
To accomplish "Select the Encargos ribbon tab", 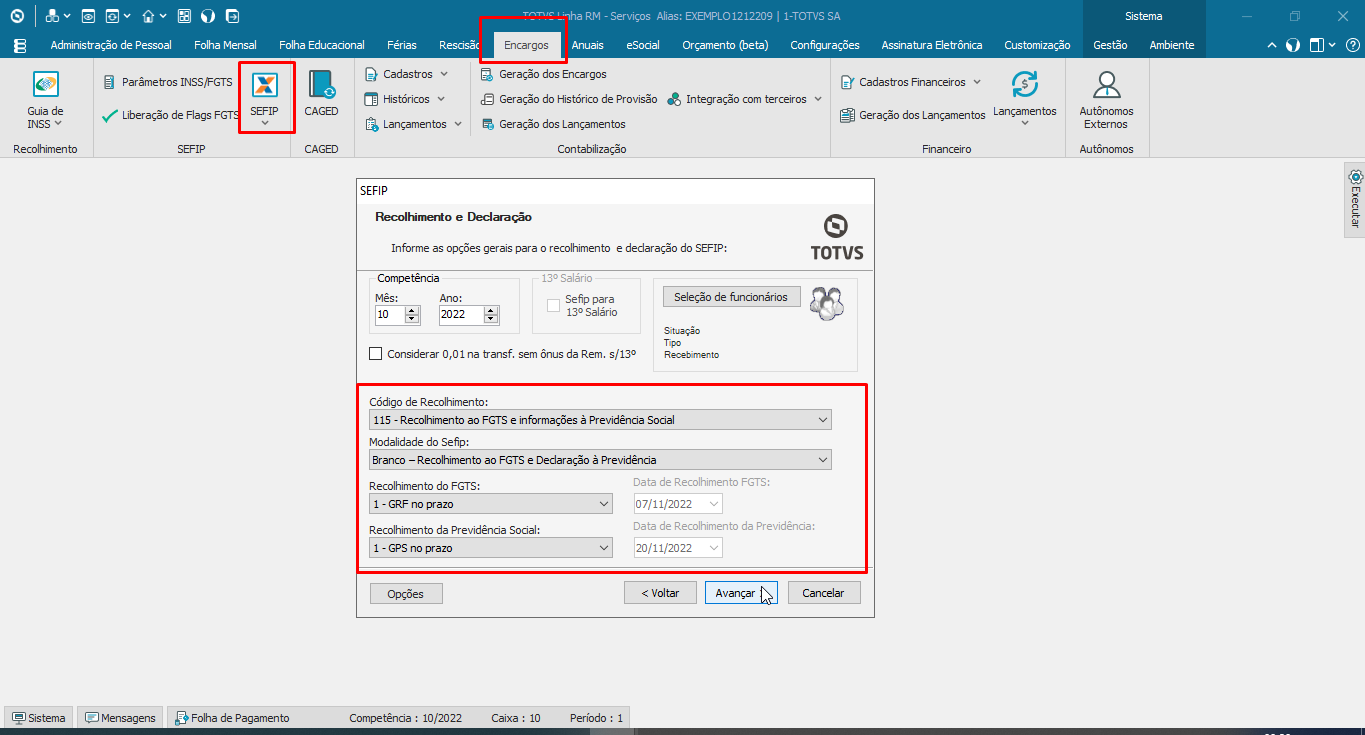I will pyautogui.click(x=526, y=45).
